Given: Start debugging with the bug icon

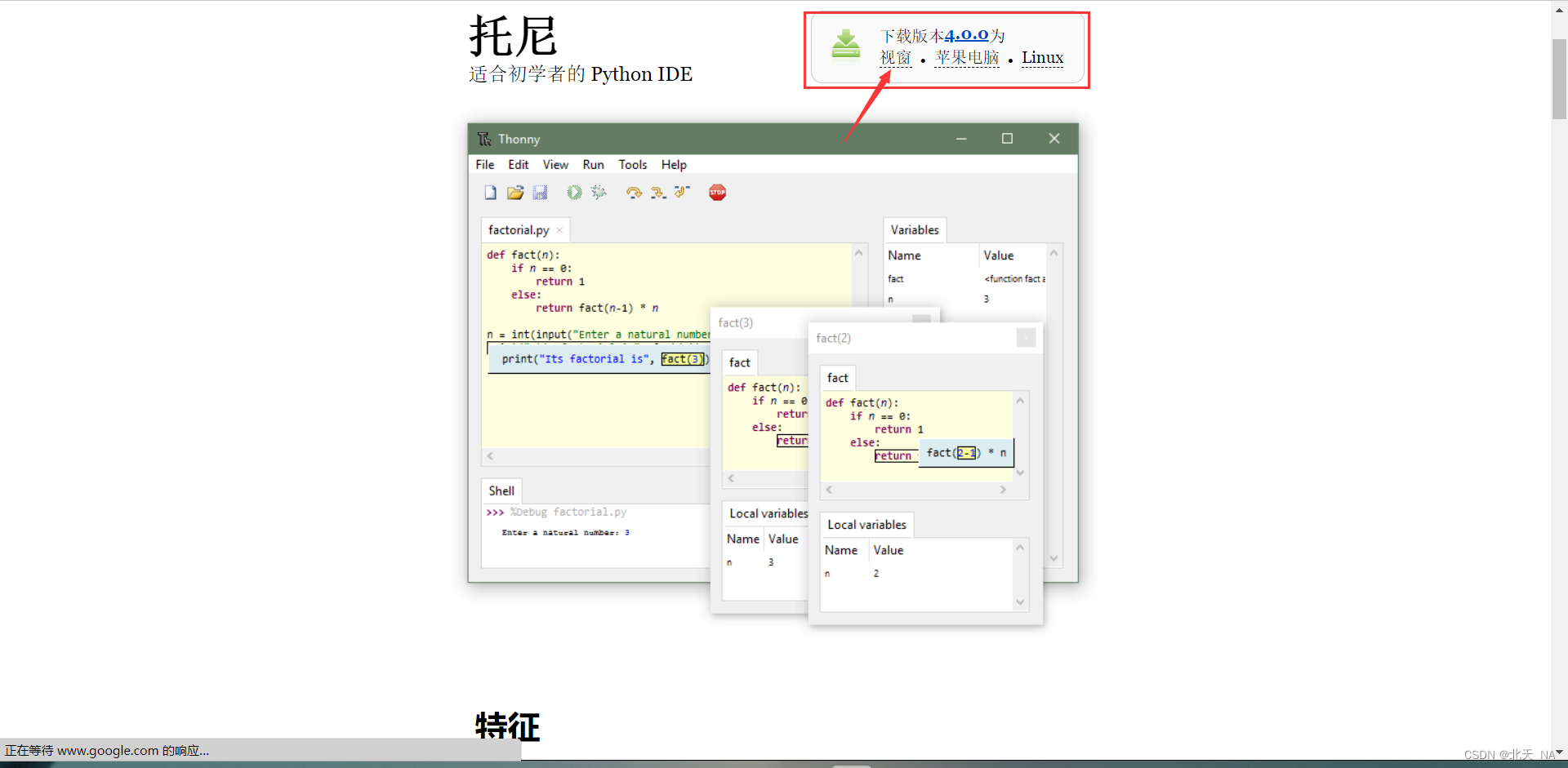Looking at the screenshot, I should pyautogui.click(x=599, y=193).
